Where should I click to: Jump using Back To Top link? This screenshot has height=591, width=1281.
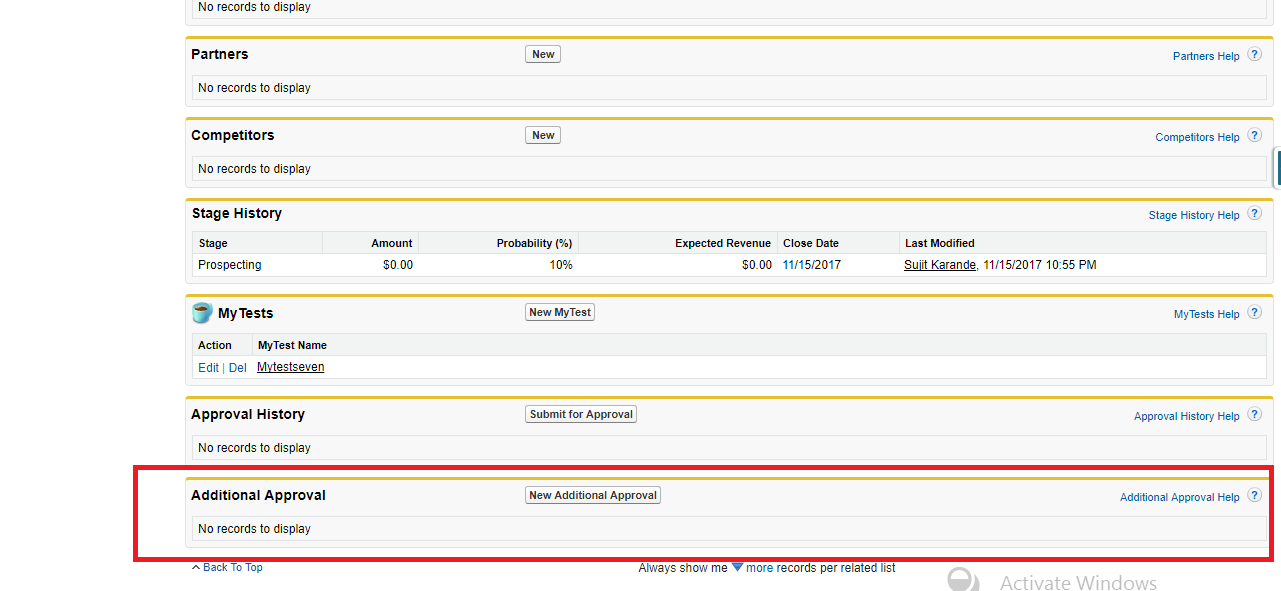pos(232,567)
